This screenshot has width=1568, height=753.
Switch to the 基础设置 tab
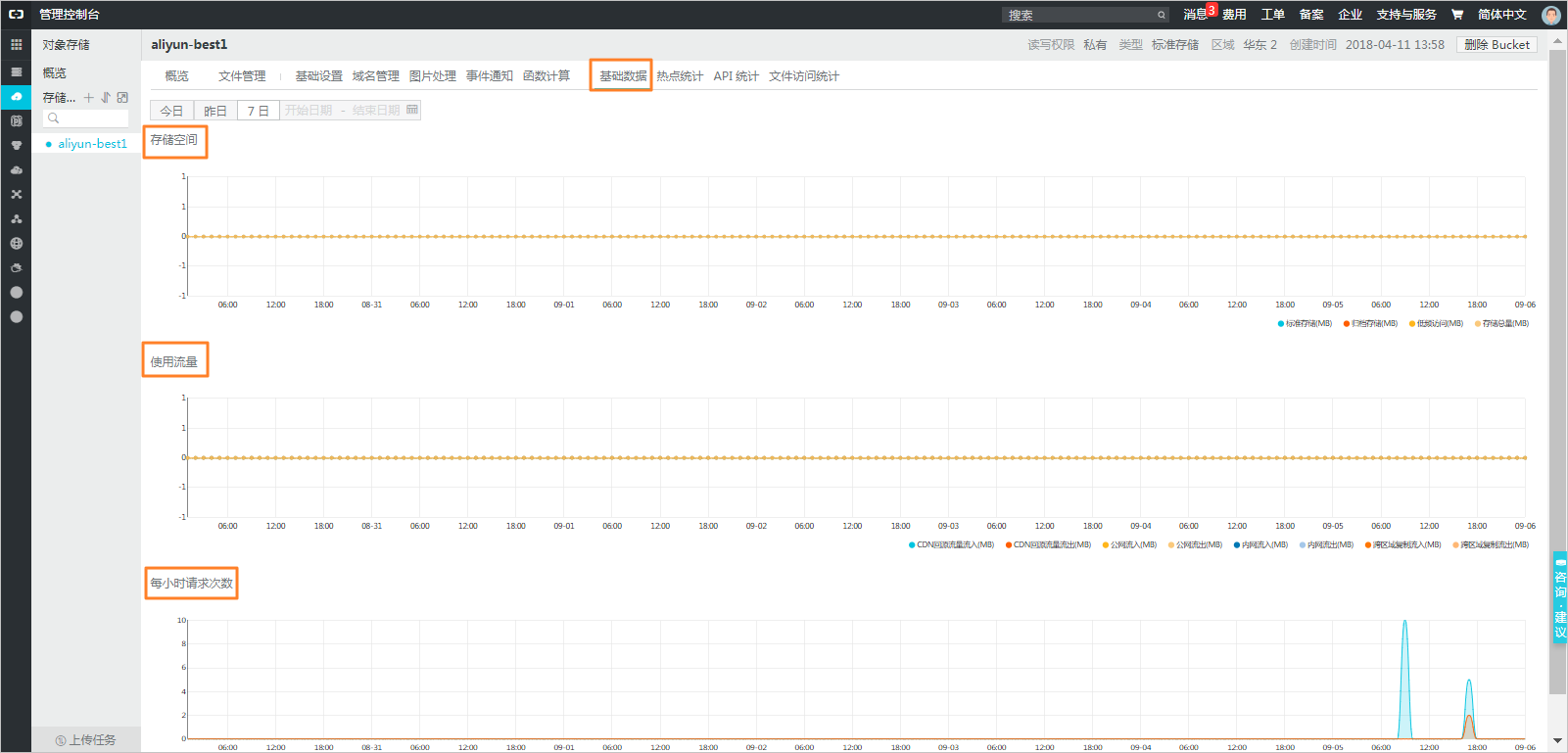point(319,76)
